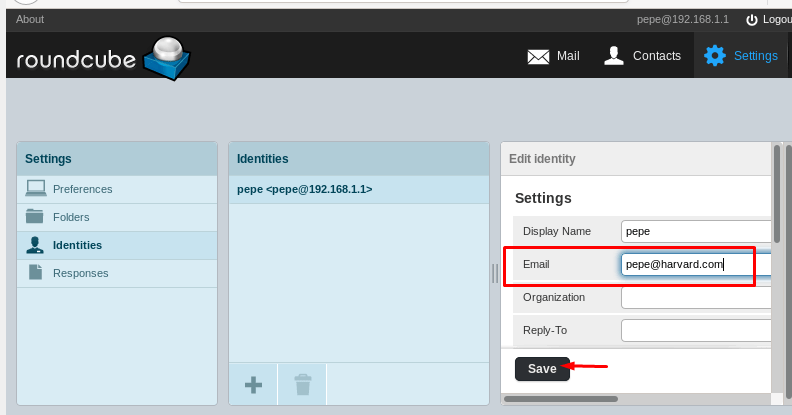The width and height of the screenshot is (792, 415).
Task: Click the About link
Action: 30,19
